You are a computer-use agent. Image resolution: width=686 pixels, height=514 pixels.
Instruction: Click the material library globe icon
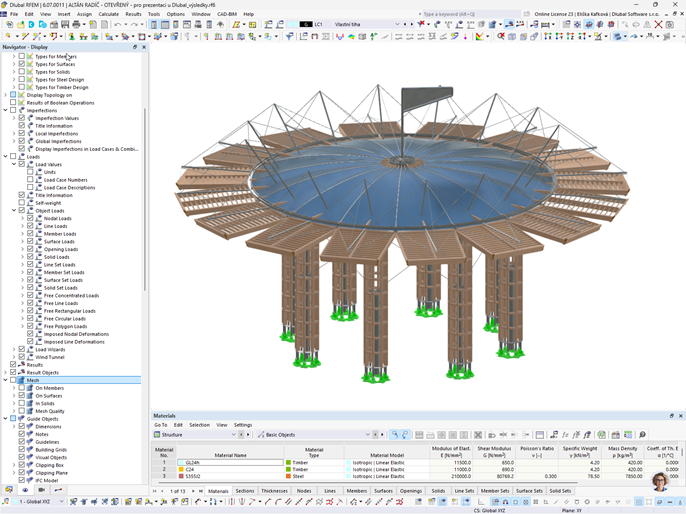tap(602, 435)
